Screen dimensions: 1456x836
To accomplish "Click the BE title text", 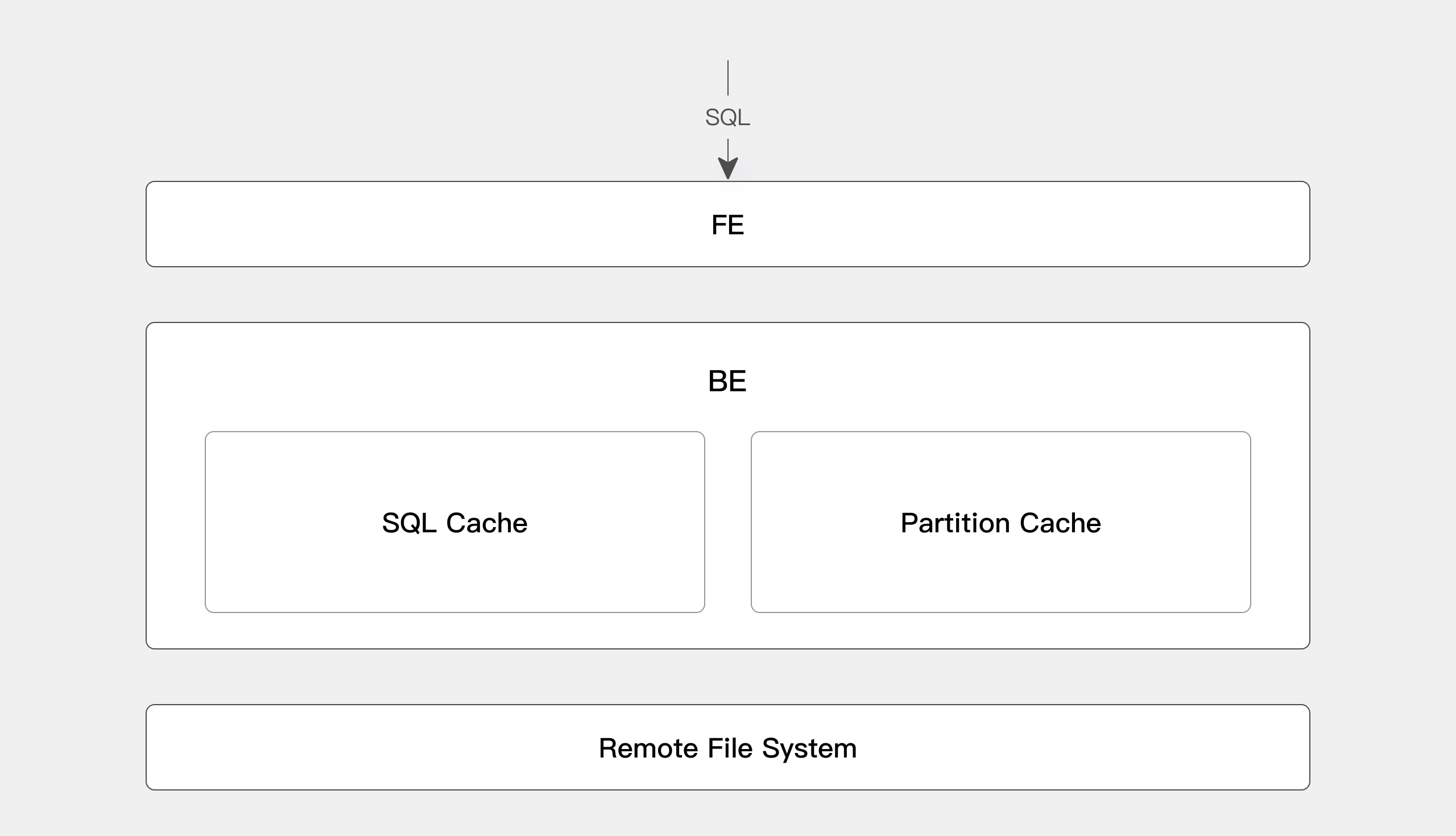I will [727, 381].
